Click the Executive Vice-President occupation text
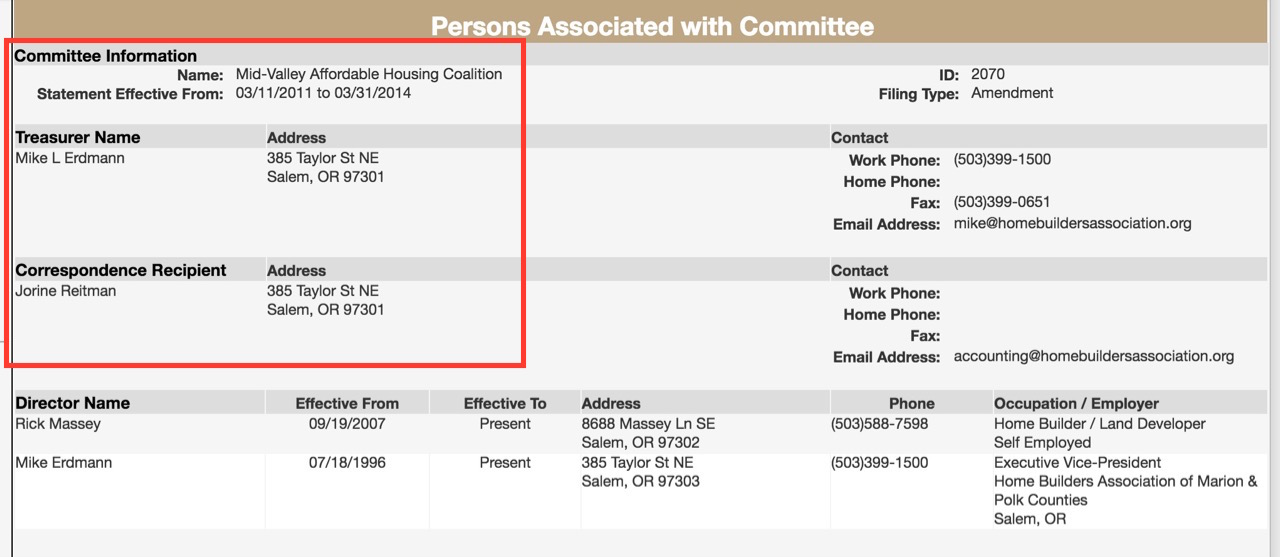The image size is (1280, 557). 1077,463
